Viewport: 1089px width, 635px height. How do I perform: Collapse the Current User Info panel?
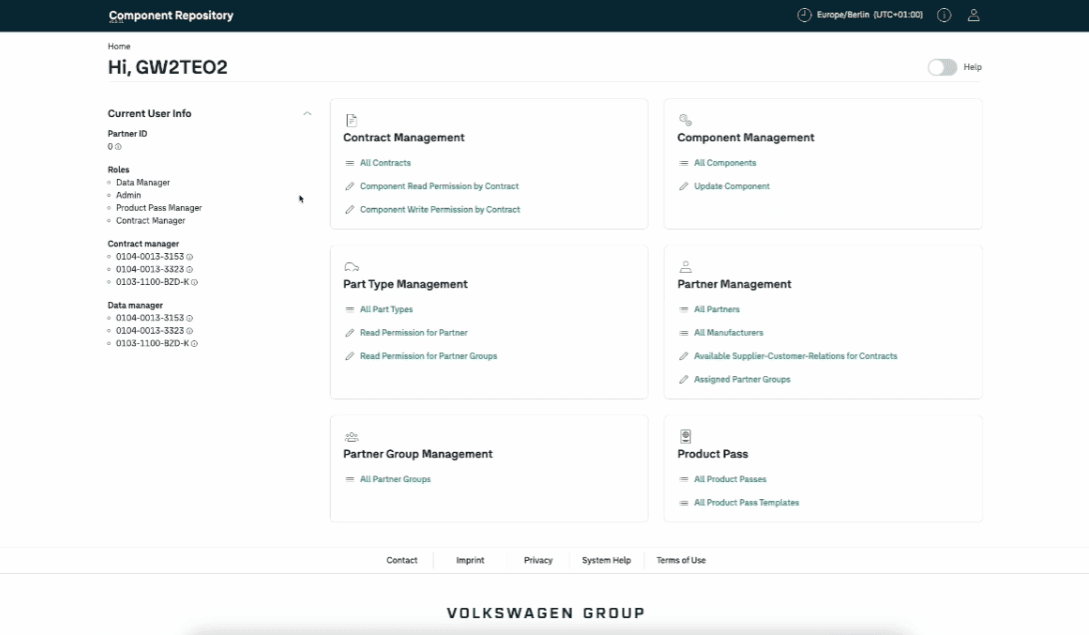307,114
